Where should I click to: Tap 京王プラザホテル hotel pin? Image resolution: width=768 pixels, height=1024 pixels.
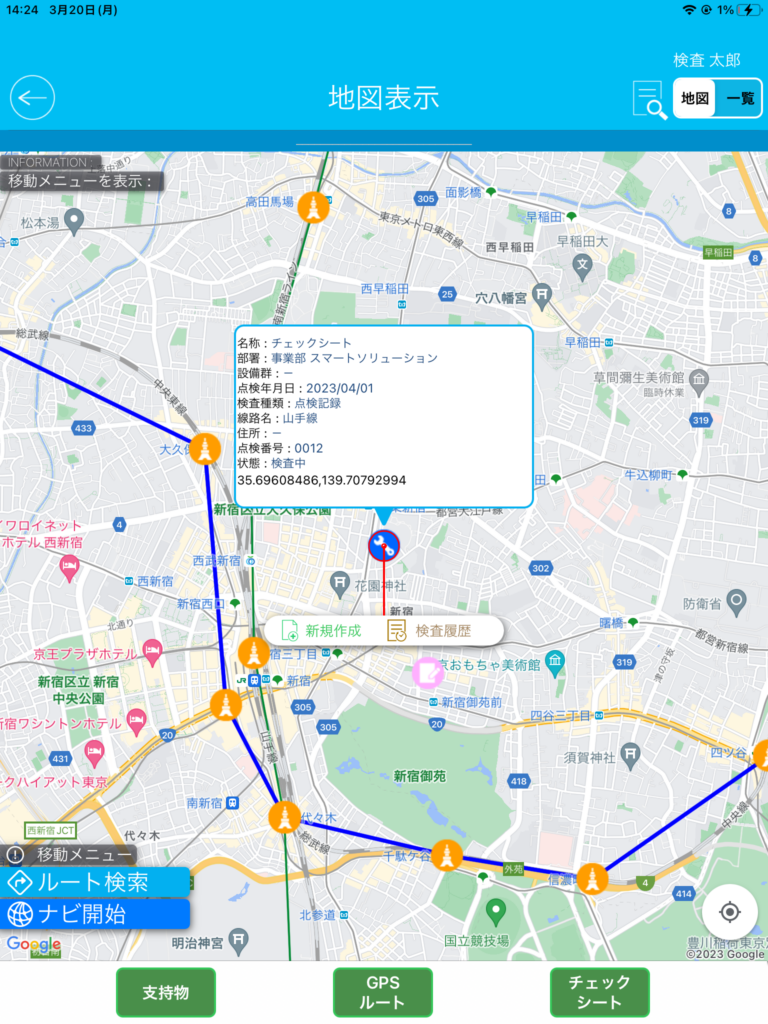click(x=152, y=652)
